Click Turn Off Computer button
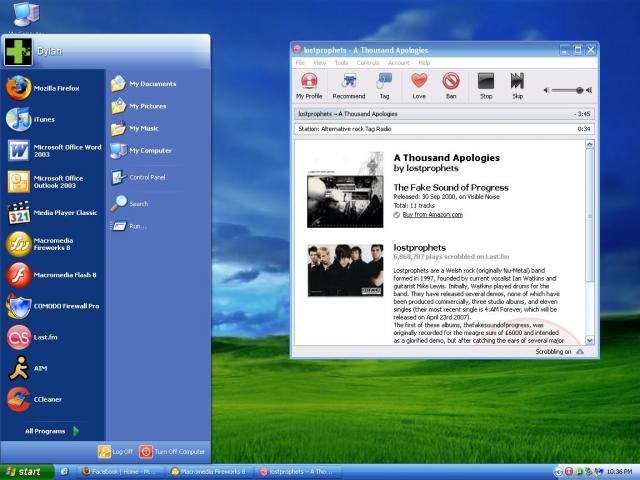Image resolution: width=640 pixels, height=480 pixels. pos(172,451)
